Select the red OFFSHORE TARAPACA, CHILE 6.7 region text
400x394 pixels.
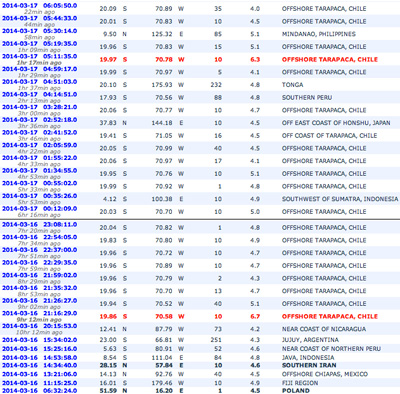pos(330,316)
